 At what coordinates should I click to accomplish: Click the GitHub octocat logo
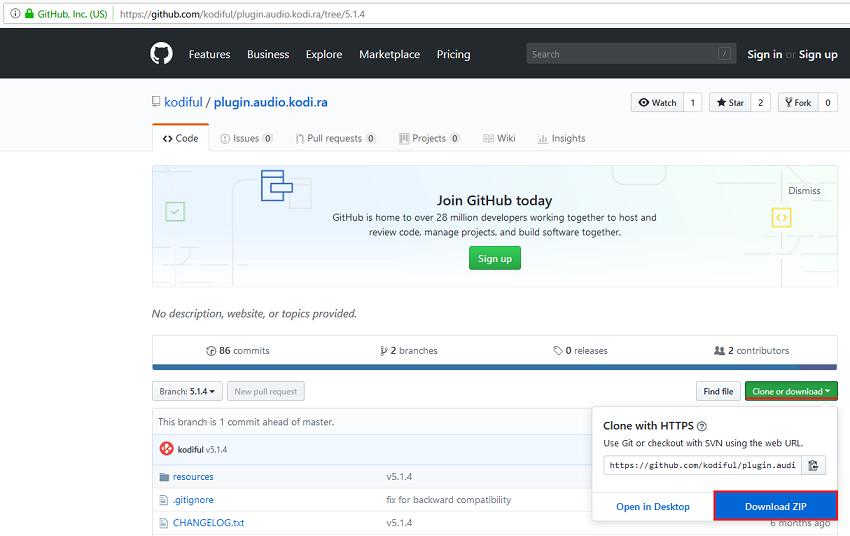click(162, 54)
